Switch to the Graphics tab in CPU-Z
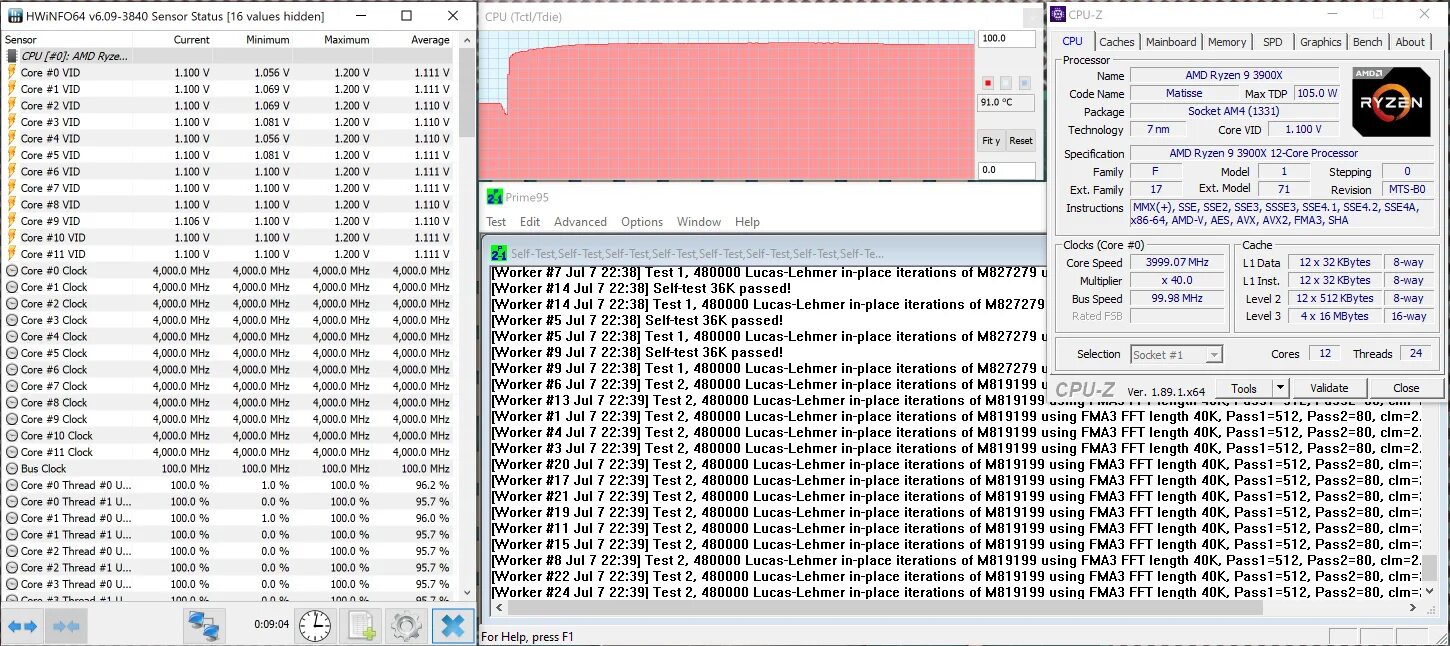This screenshot has height=646, width=1450. (x=1320, y=42)
